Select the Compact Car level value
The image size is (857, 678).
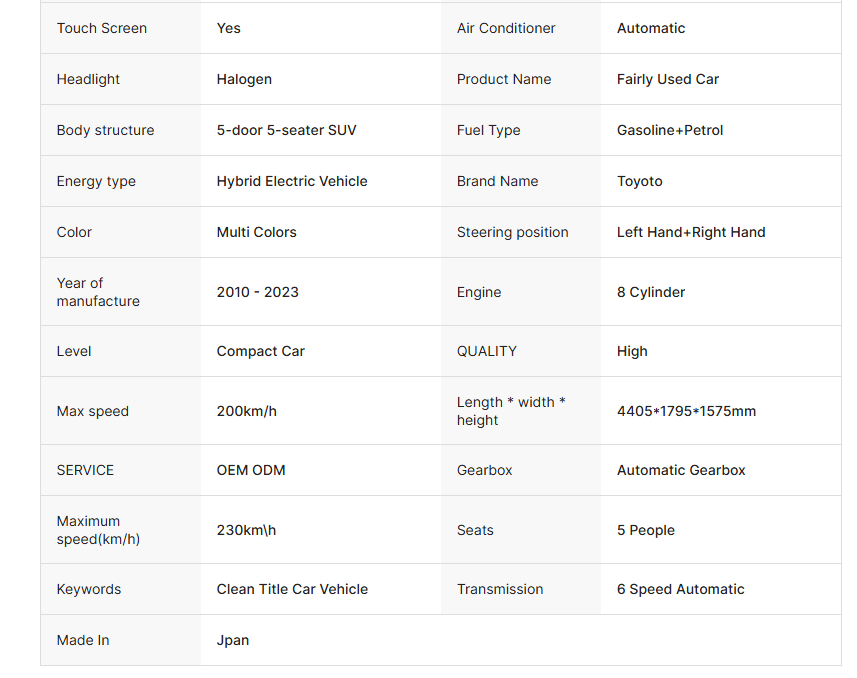pyautogui.click(x=260, y=351)
